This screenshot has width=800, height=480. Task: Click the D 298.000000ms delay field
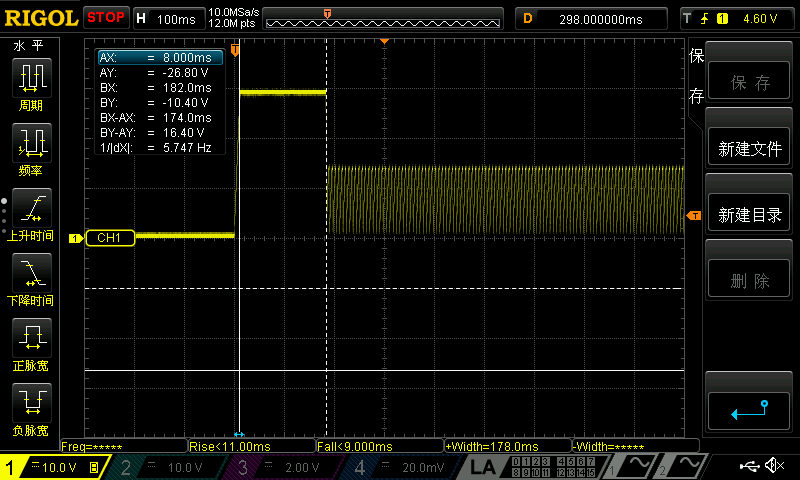pyautogui.click(x=591, y=19)
